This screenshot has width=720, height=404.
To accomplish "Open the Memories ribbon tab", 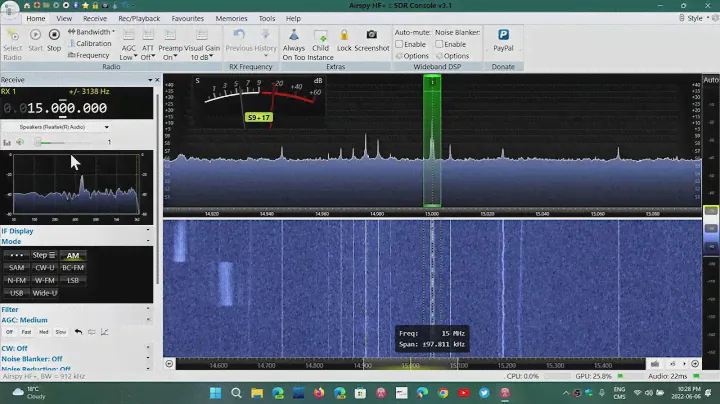I will (x=231, y=18).
